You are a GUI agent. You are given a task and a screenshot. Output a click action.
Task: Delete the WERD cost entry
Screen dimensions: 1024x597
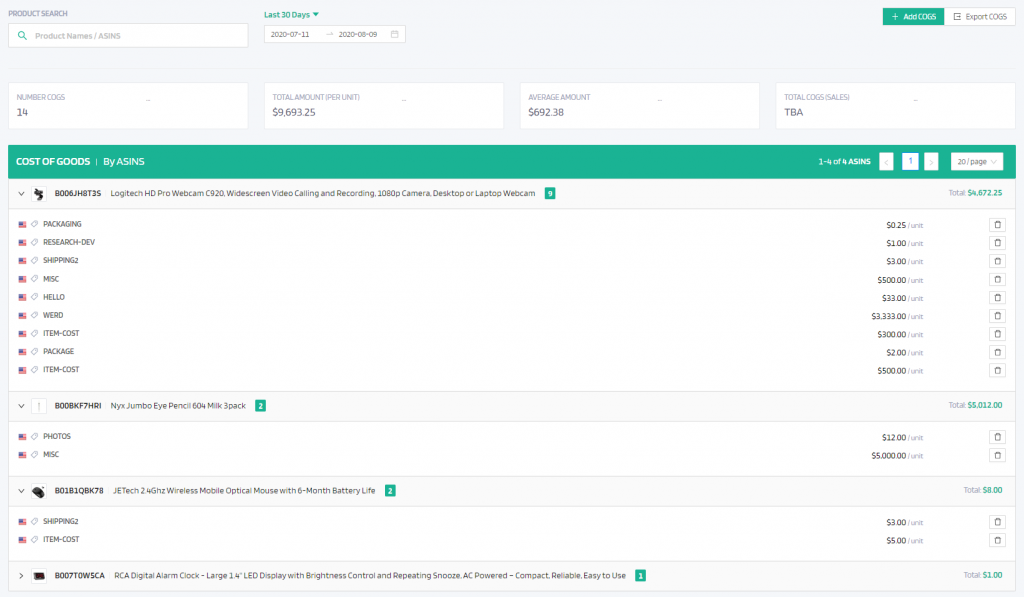(x=997, y=316)
